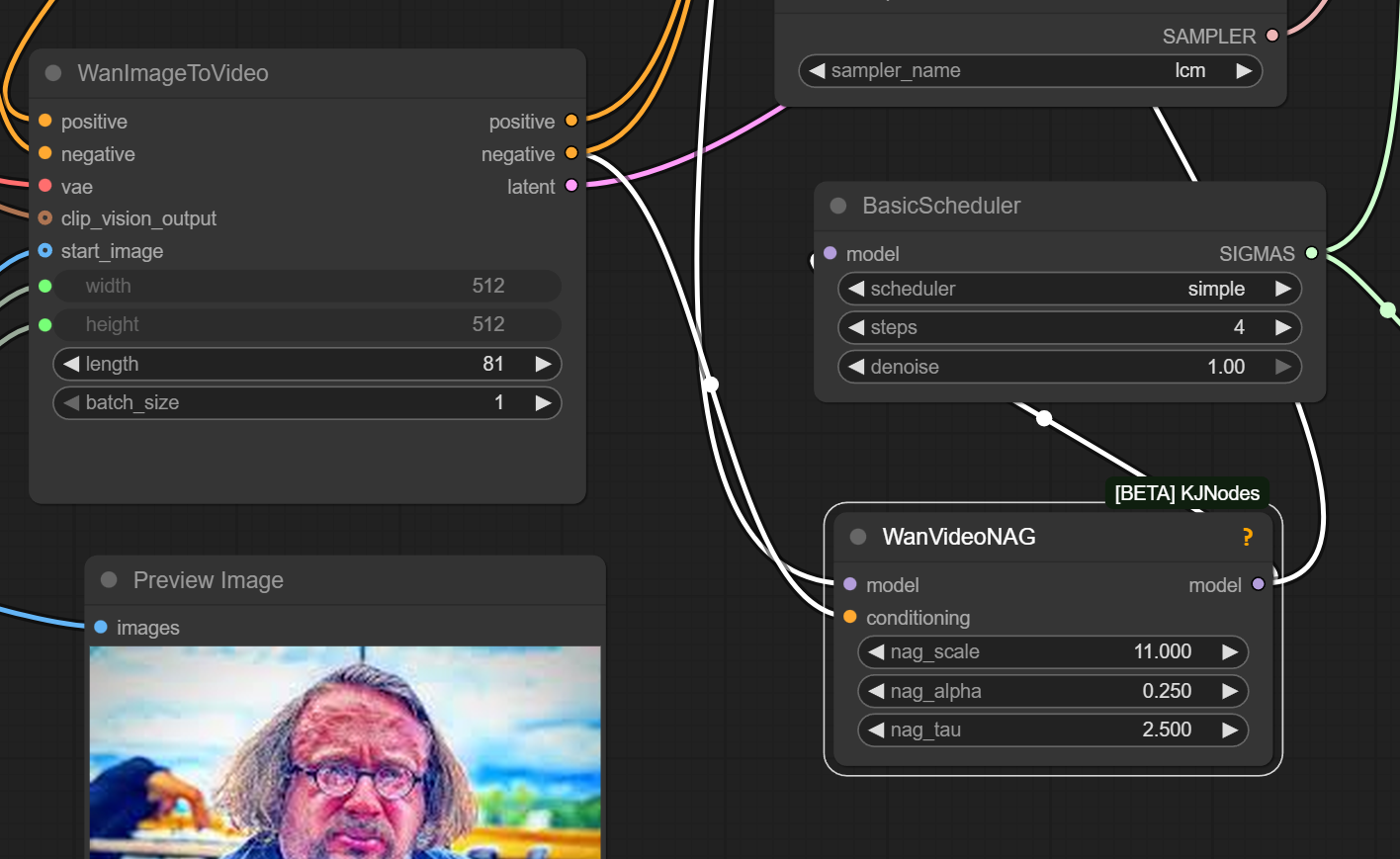This screenshot has height=859, width=1400.
Task: Select previous scheduler option
Action: (856, 289)
